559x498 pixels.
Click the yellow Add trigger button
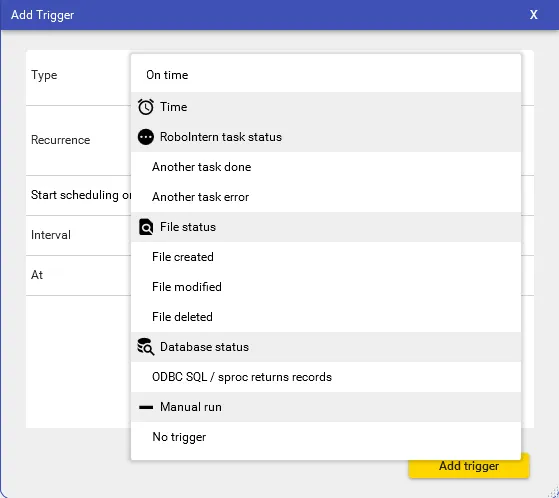pos(469,466)
